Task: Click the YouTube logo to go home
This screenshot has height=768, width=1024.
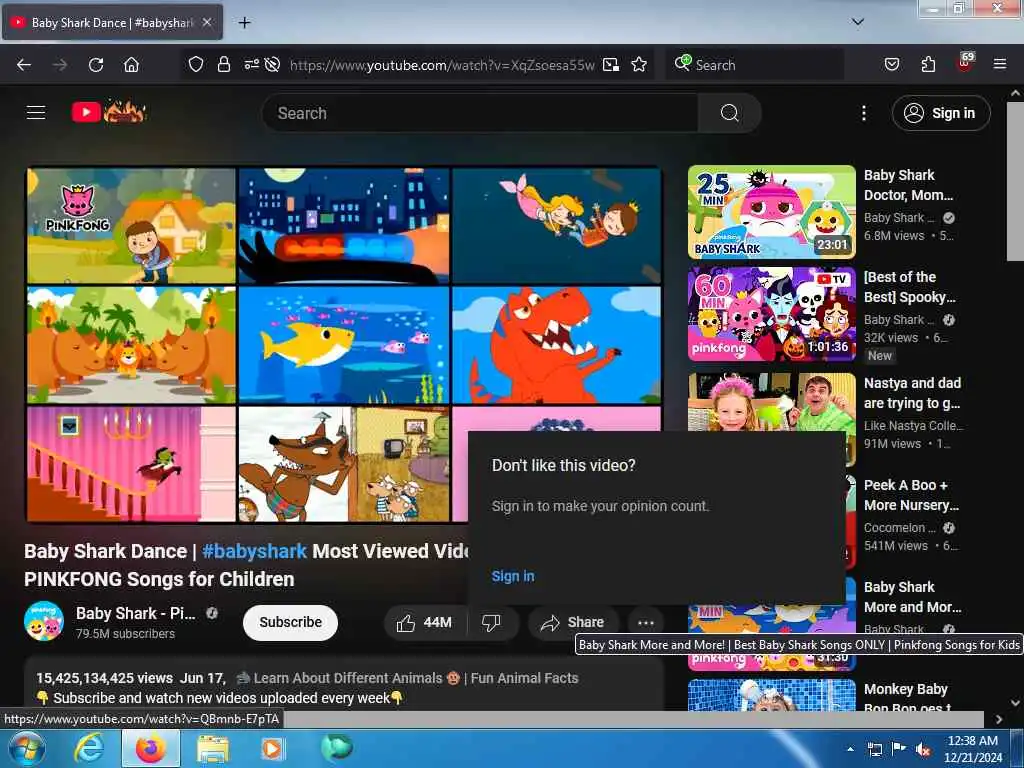Action: pyautogui.click(x=109, y=112)
